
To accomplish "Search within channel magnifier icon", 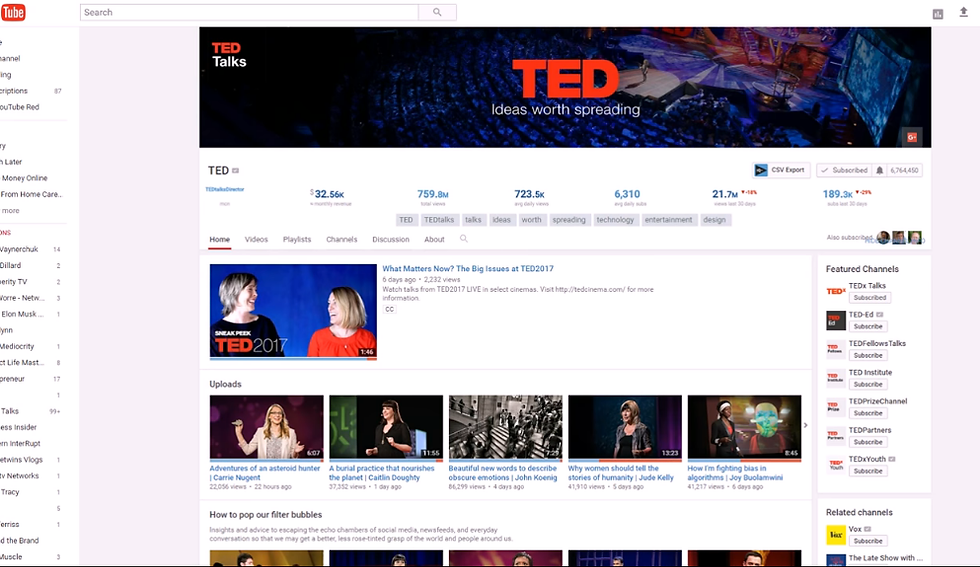I will 463,239.
